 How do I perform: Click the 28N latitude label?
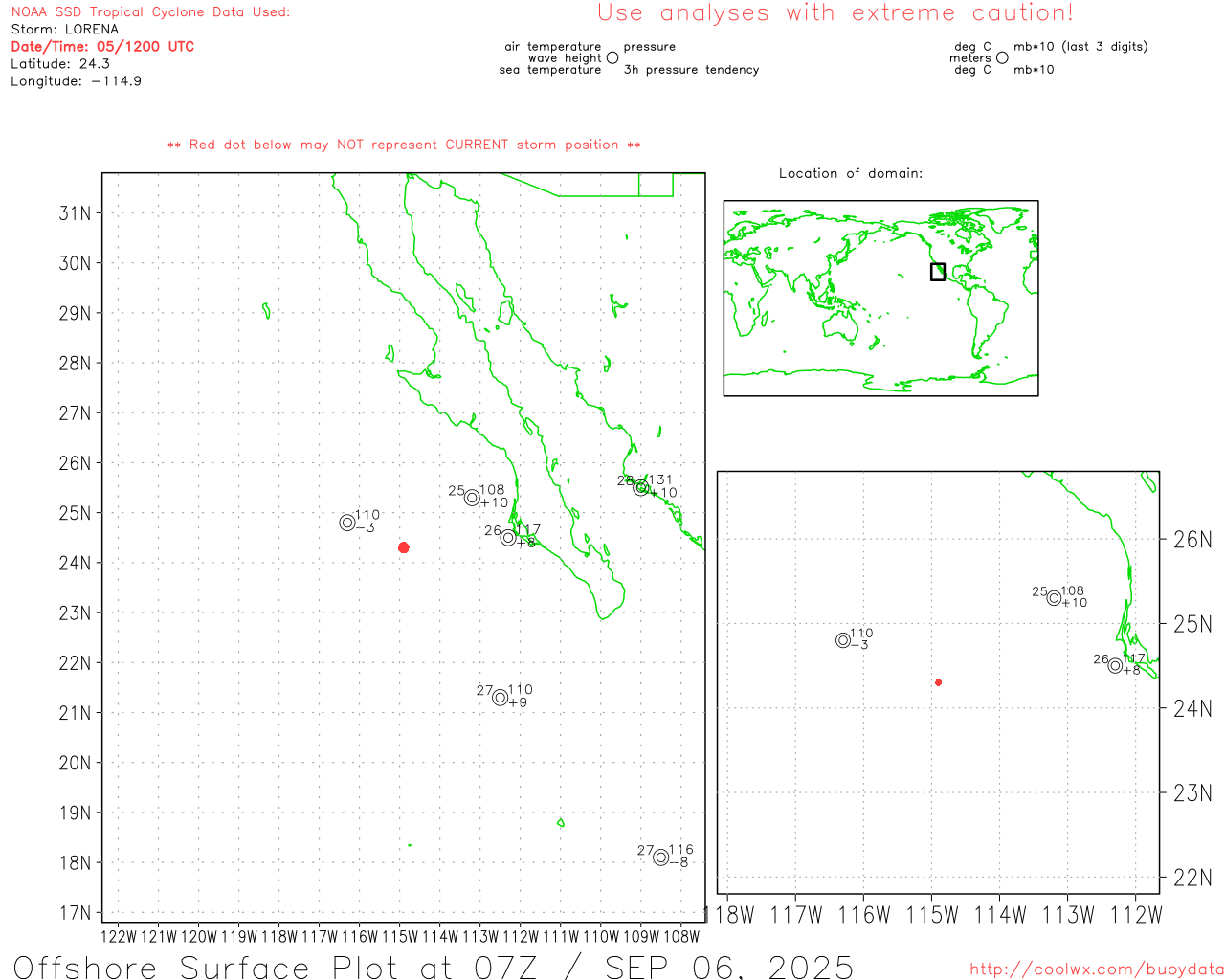coord(76,363)
